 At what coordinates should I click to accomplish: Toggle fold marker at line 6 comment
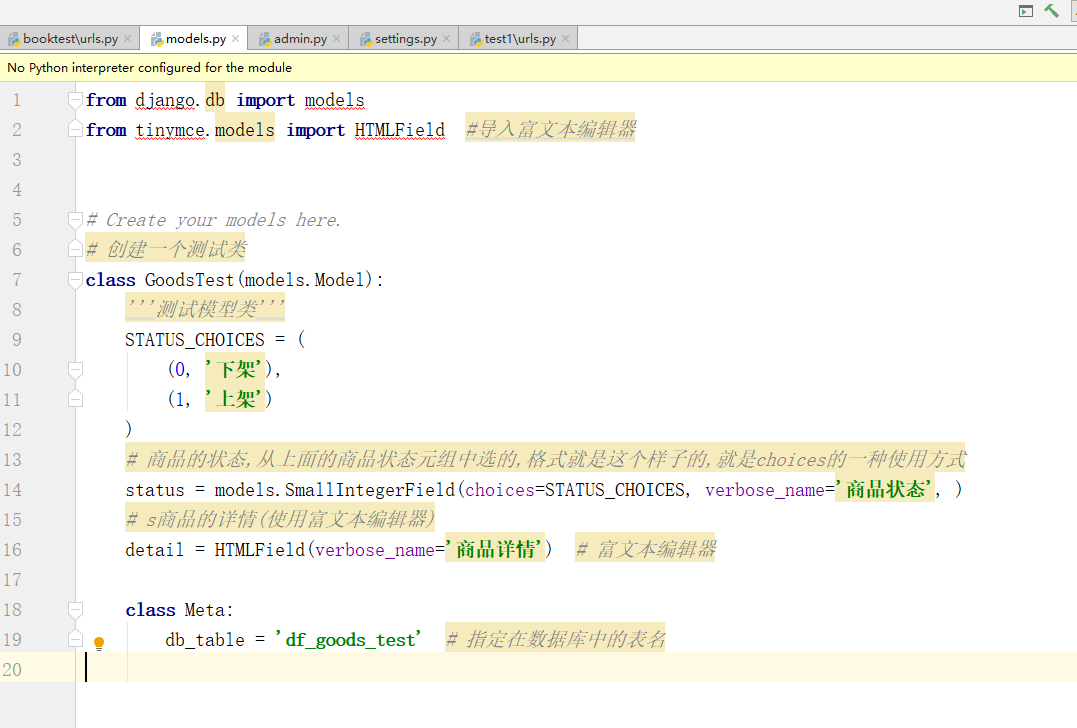[x=76, y=250]
